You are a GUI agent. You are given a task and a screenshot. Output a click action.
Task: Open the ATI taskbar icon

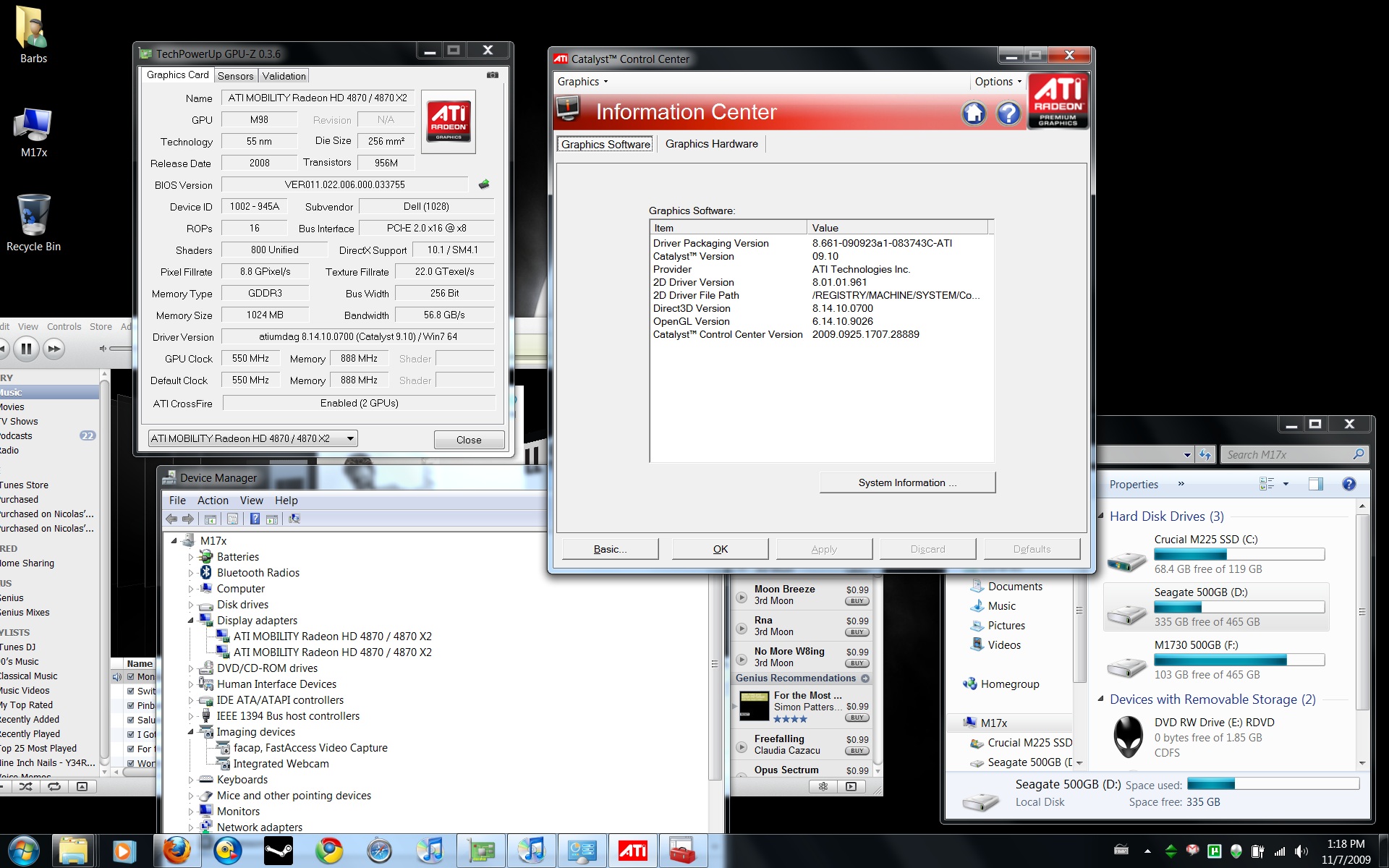[x=632, y=851]
